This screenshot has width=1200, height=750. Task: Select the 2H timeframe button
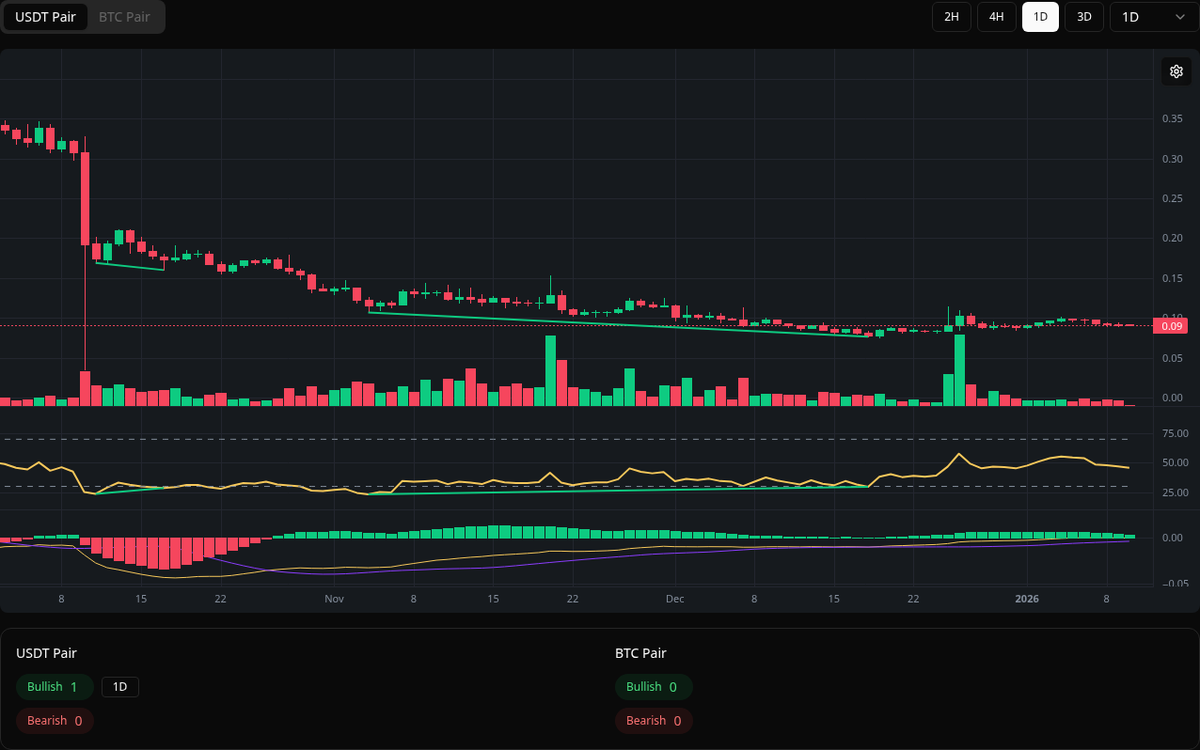click(951, 17)
